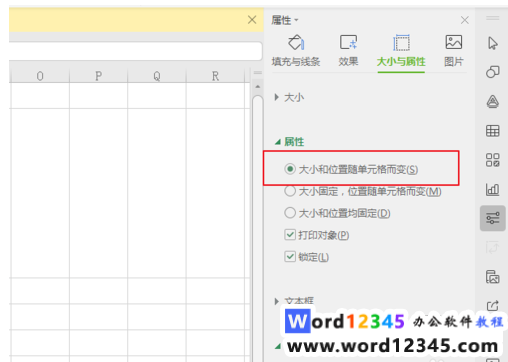Switch to the Effects tab (效果)
The height and width of the screenshot is (362, 508).
click(x=348, y=50)
